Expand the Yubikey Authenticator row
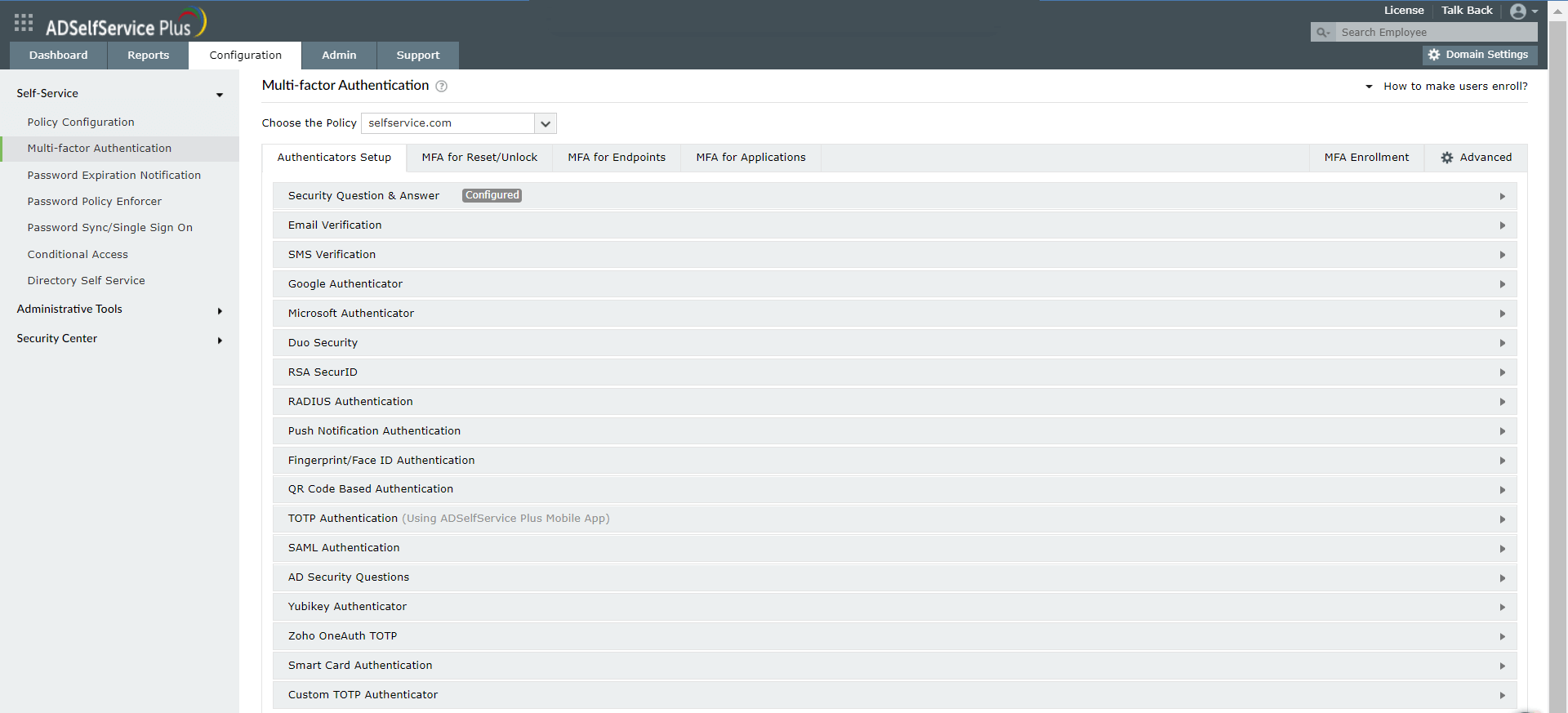 click(895, 607)
